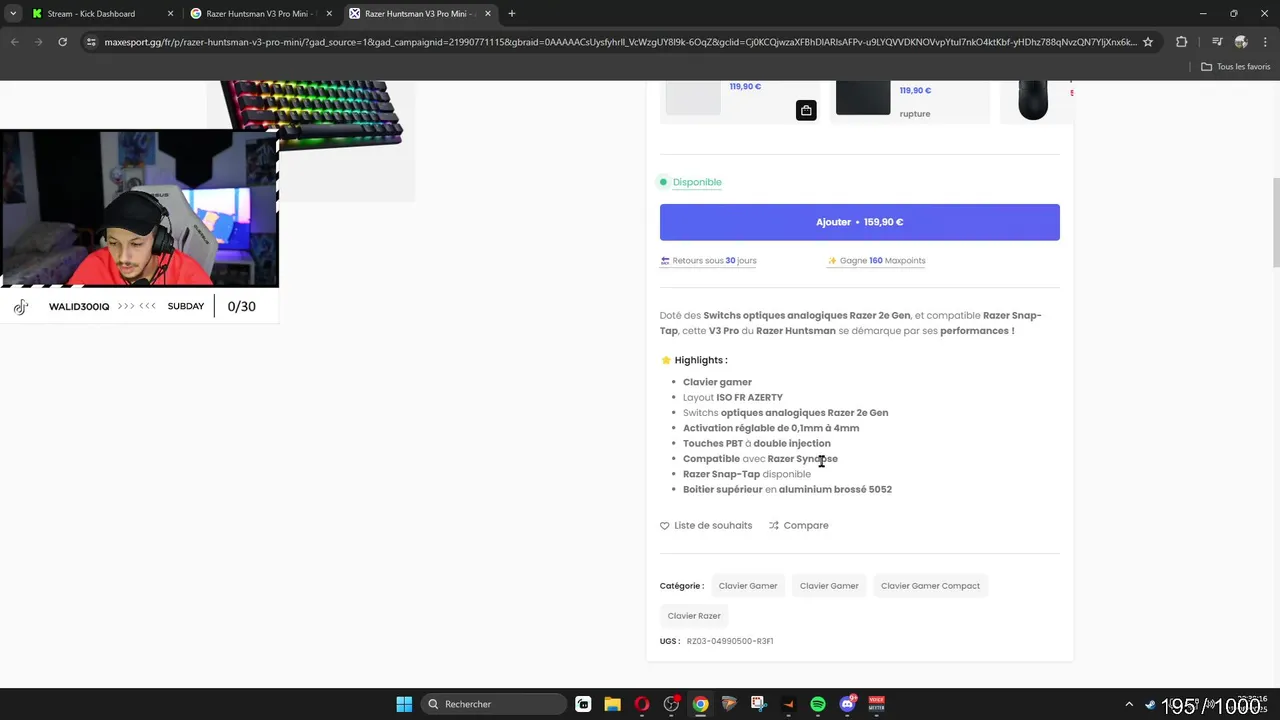Click the TikTok icon in stream overlay

coord(21,307)
